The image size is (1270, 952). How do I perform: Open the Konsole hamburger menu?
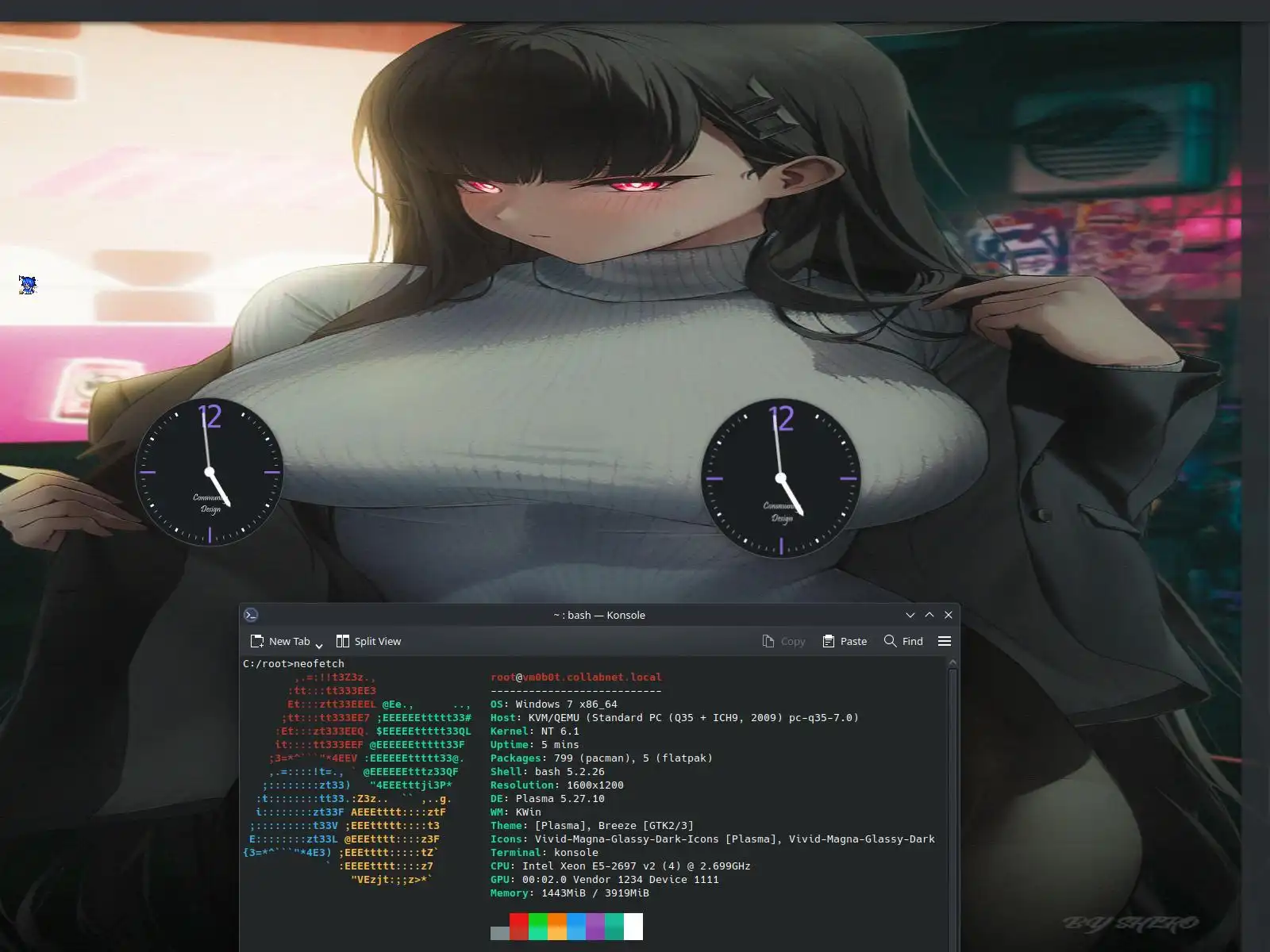click(x=945, y=641)
